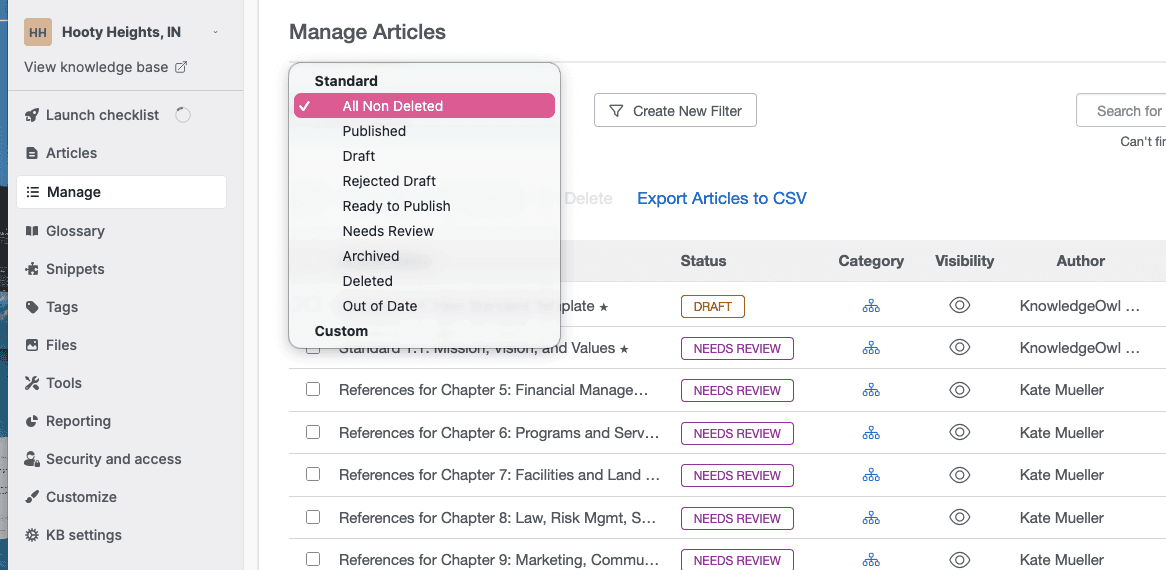Pick the Archived filter option
Screen dimensions: 1166x570
(x=370, y=256)
